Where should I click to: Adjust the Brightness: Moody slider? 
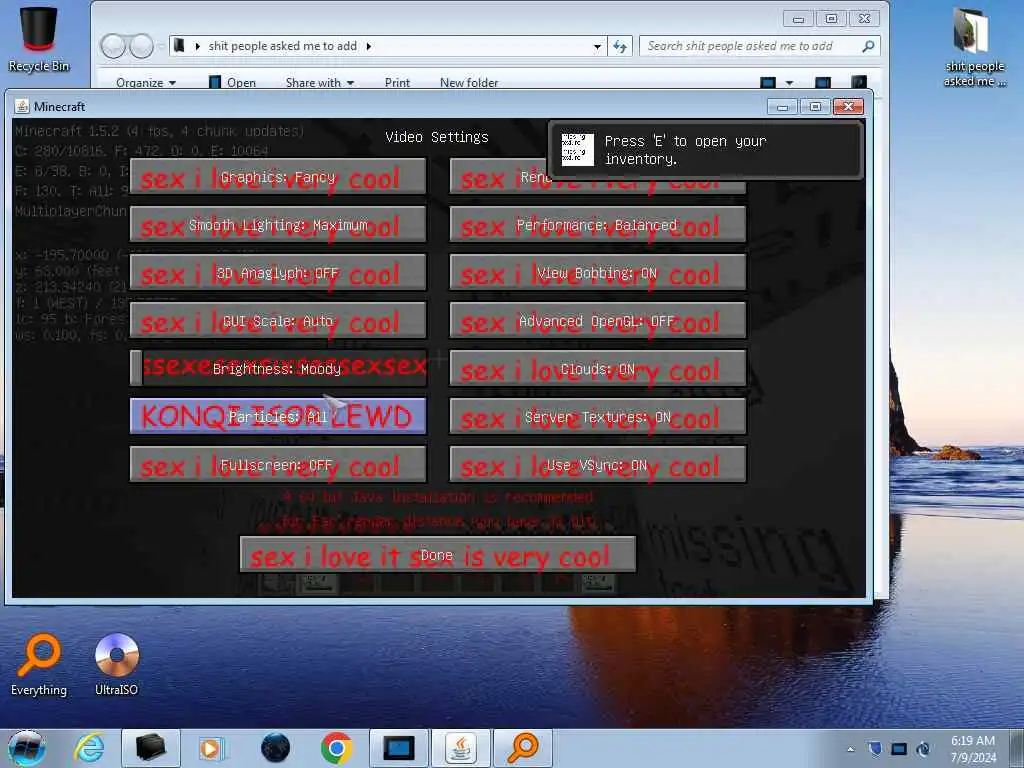pos(278,368)
